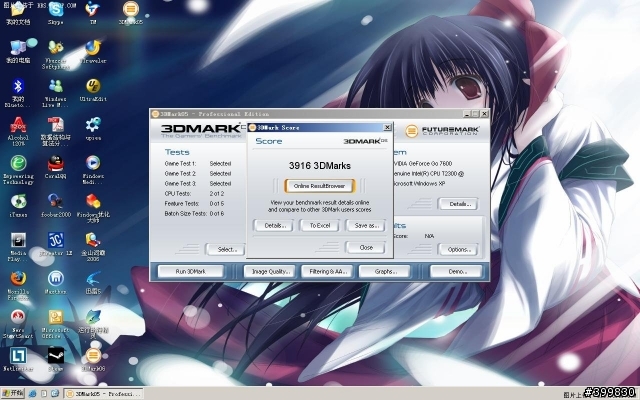Image resolution: width=640 pixels, height=400 pixels.
Task: Click the Demo button
Action: pyautogui.click(x=456, y=271)
